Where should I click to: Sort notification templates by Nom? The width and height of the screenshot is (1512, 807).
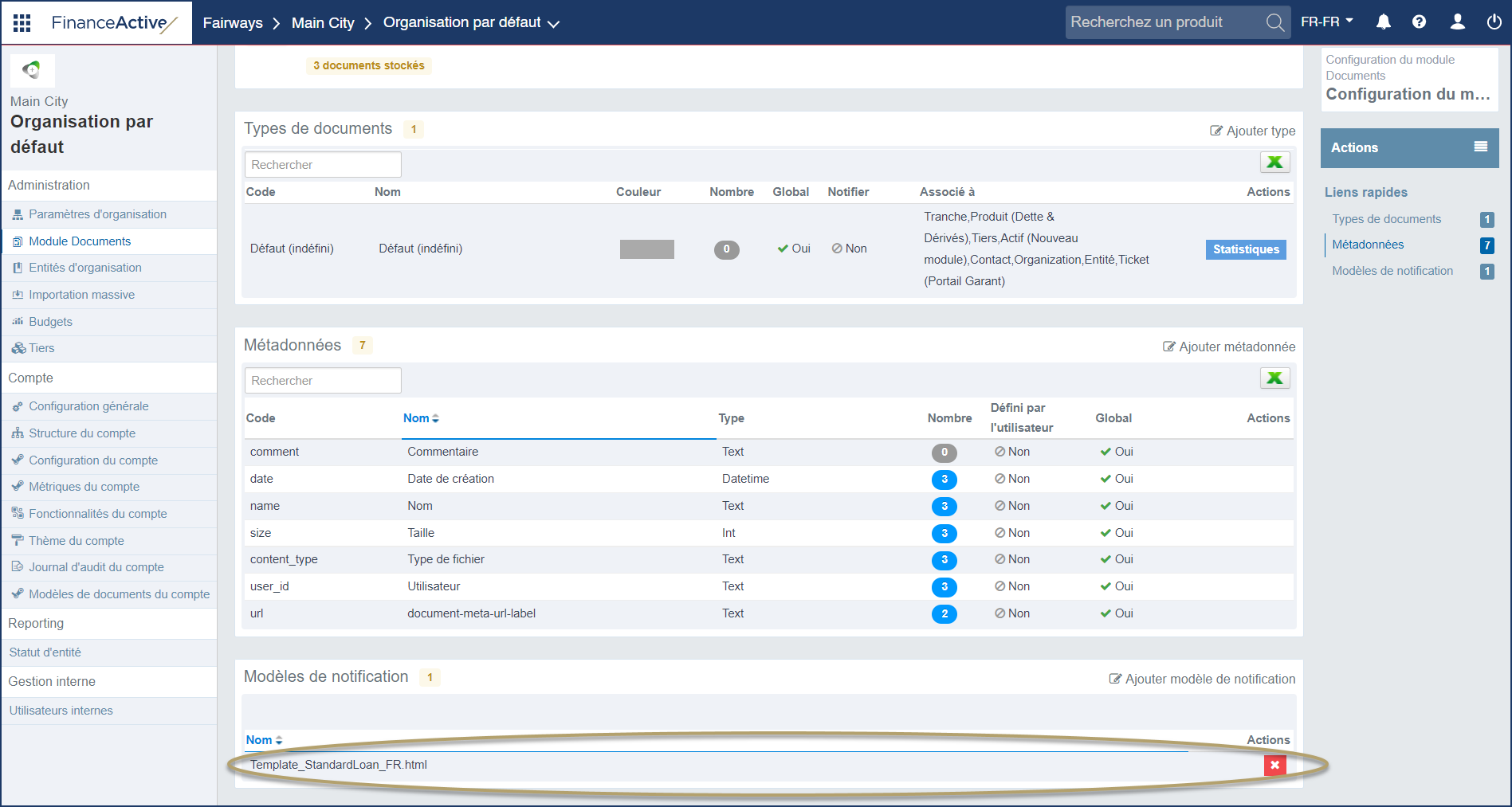coord(264,740)
